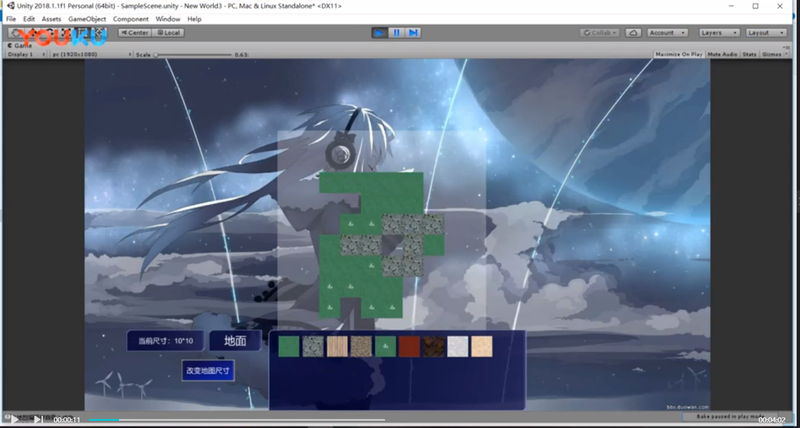Open the Component menu
The image size is (800, 428).
[x=131, y=19]
